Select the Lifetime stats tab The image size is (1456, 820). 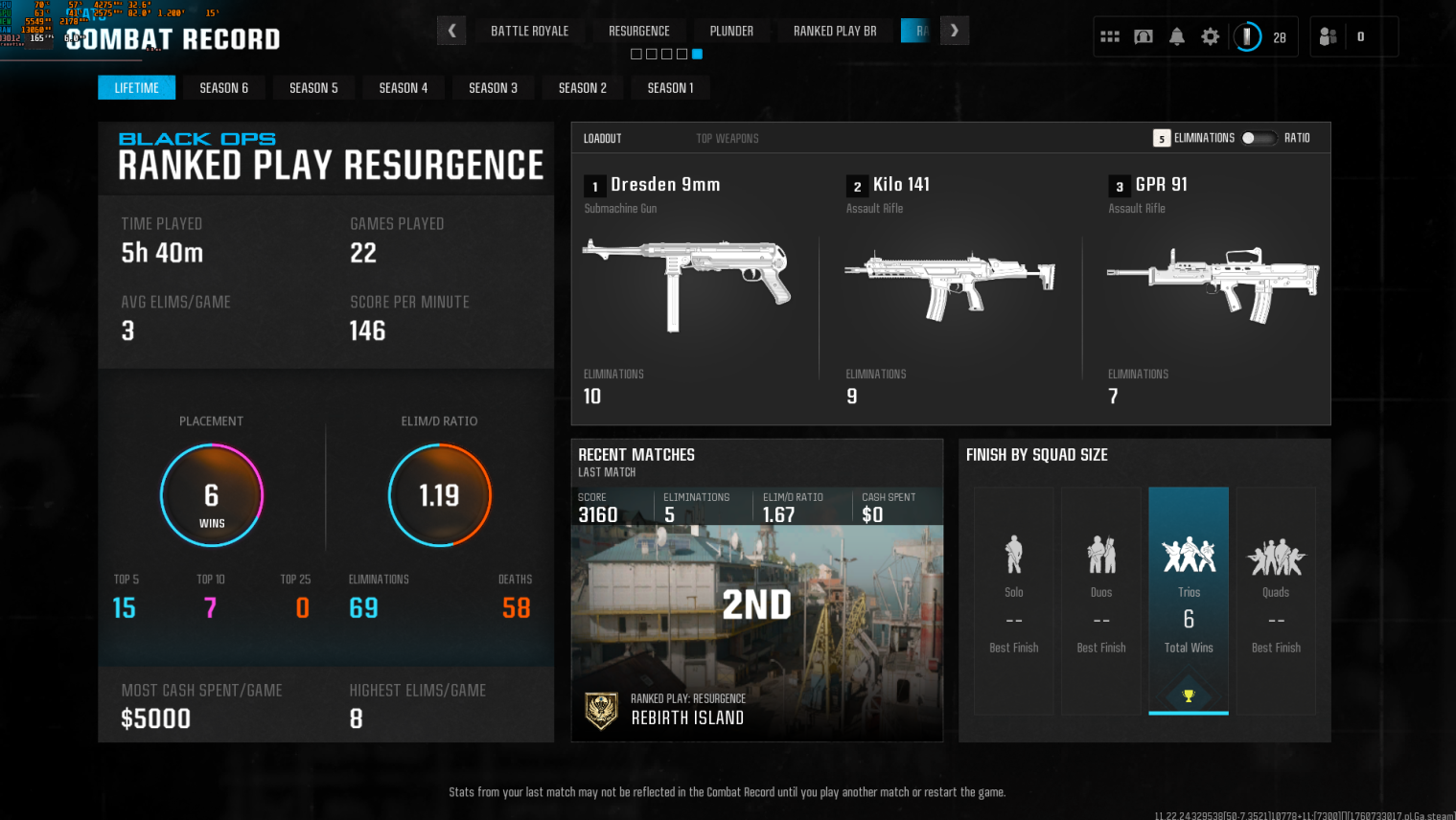tap(137, 88)
